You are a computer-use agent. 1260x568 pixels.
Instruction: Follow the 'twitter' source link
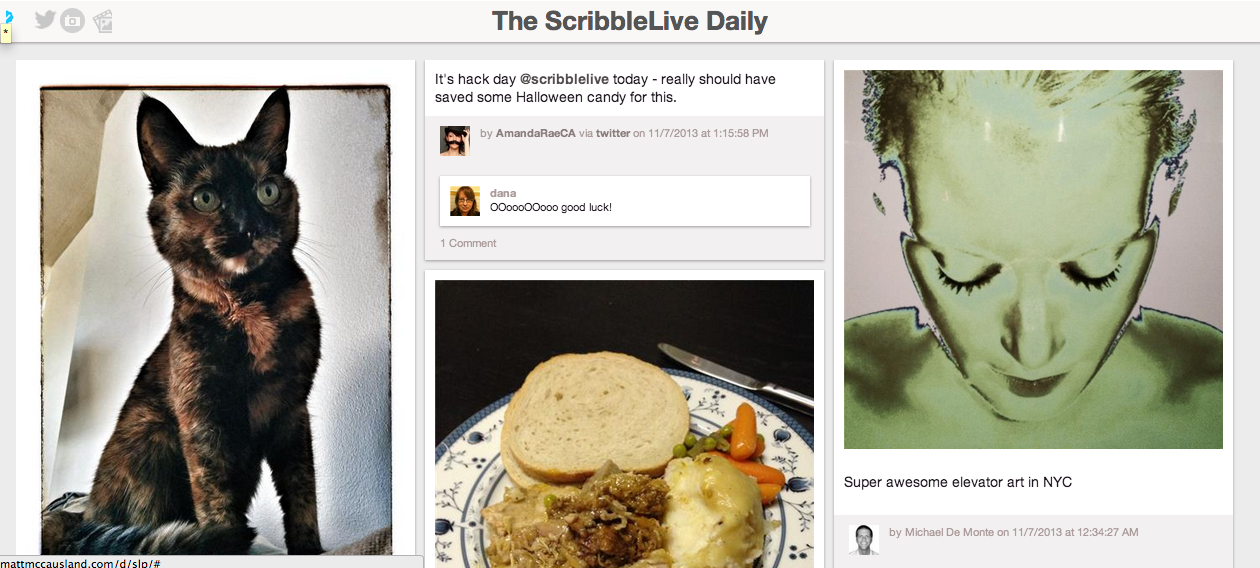point(613,133)
